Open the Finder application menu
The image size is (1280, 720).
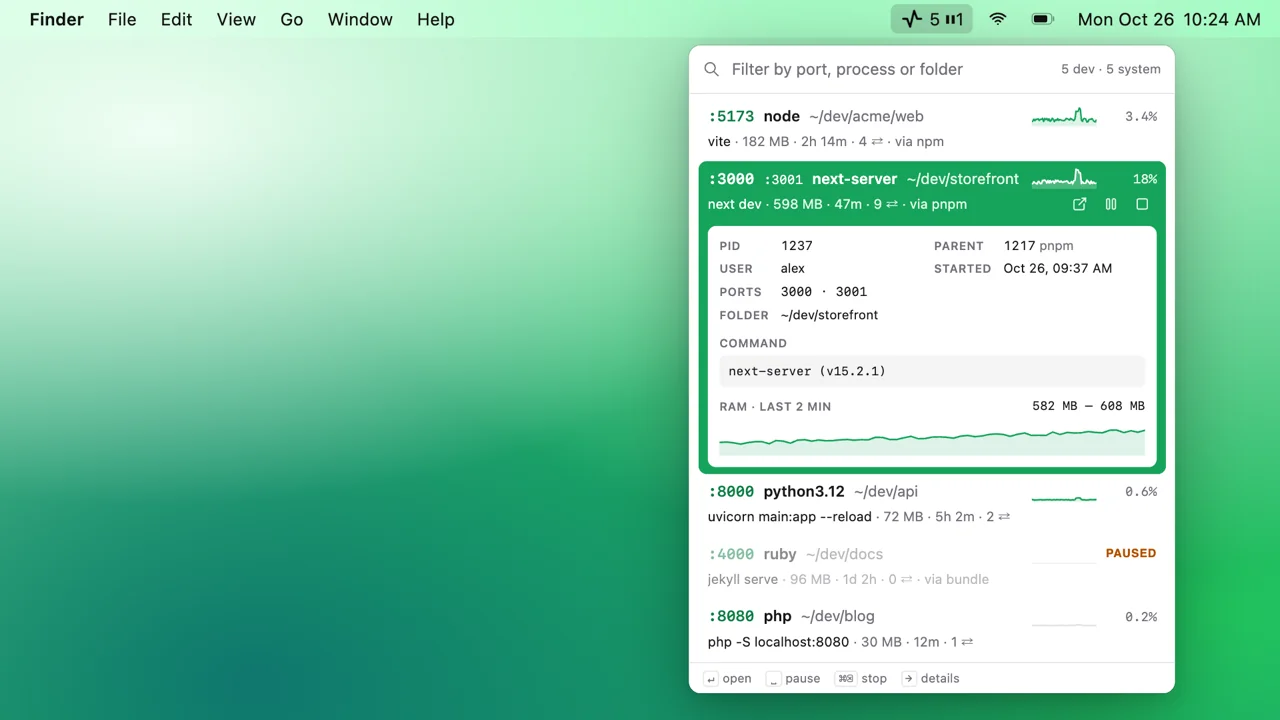[57, 19]
